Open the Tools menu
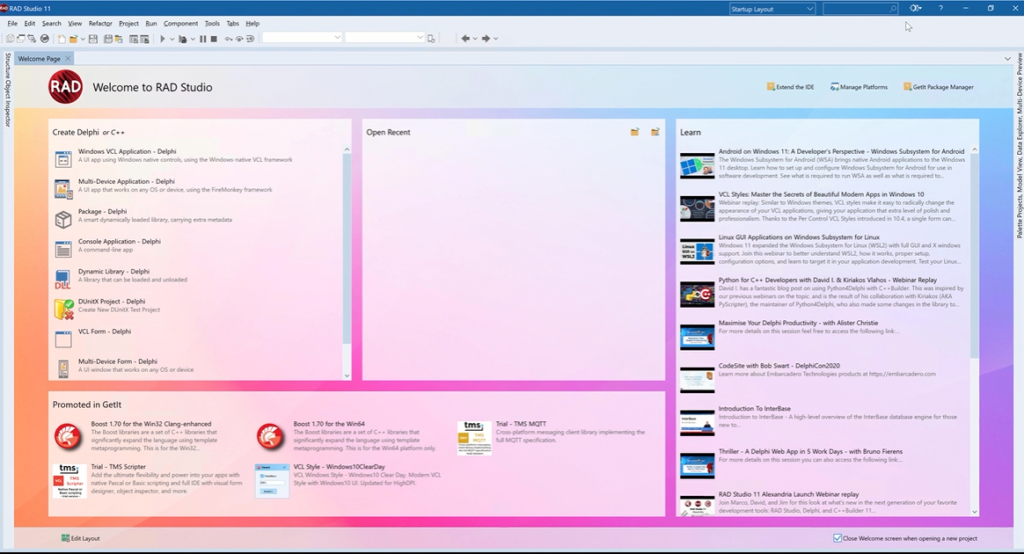1024x554 pixels. point(212,24)
